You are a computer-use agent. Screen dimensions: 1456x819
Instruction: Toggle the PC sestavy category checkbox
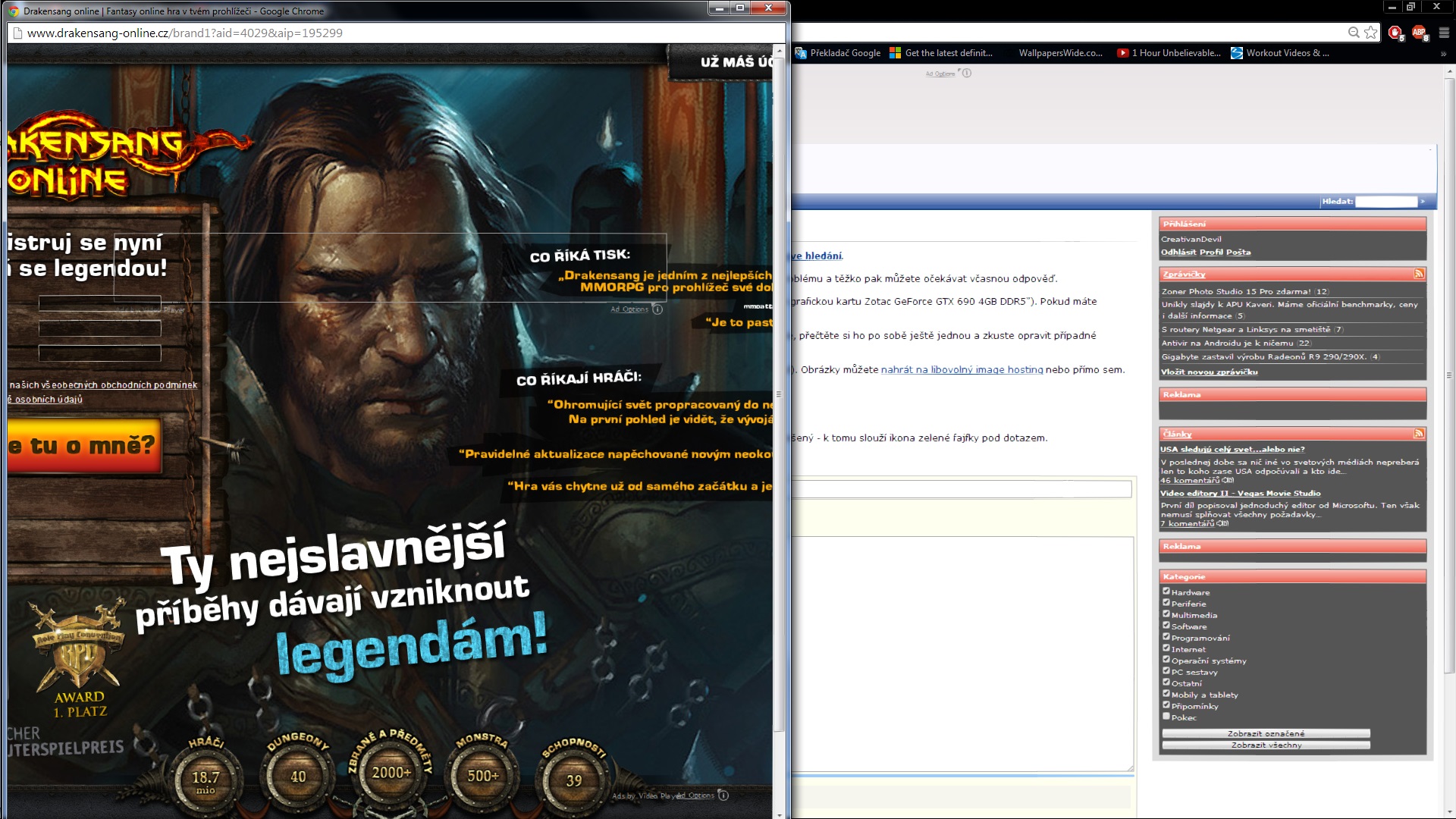(1166, 671)
